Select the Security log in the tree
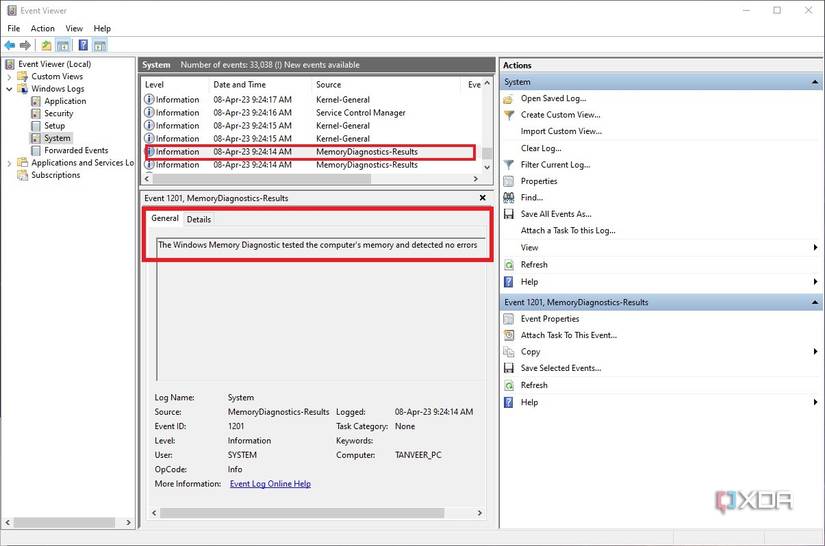 pos(58,114)
